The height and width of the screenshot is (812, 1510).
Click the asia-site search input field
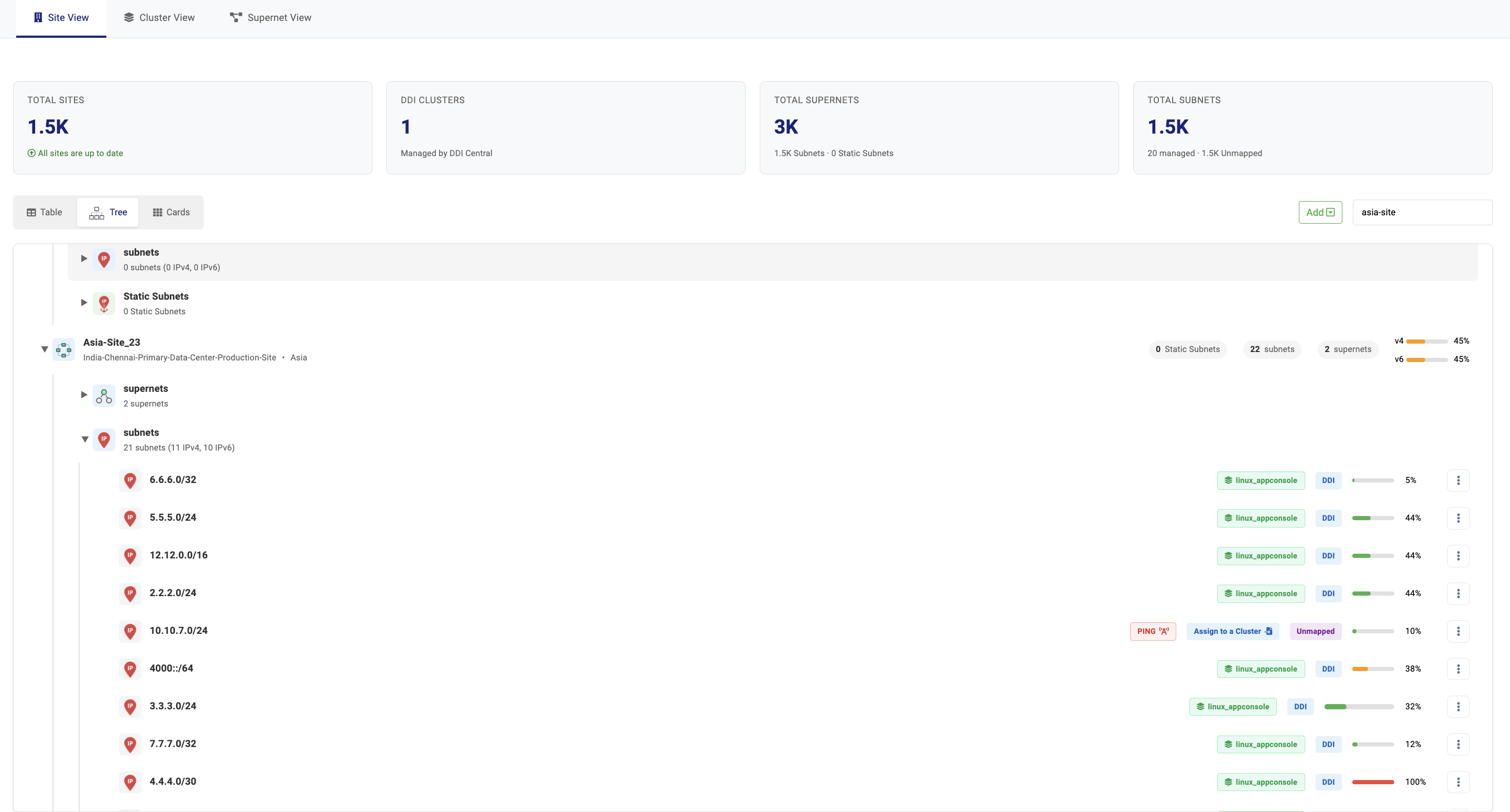tap(1422, 212)
